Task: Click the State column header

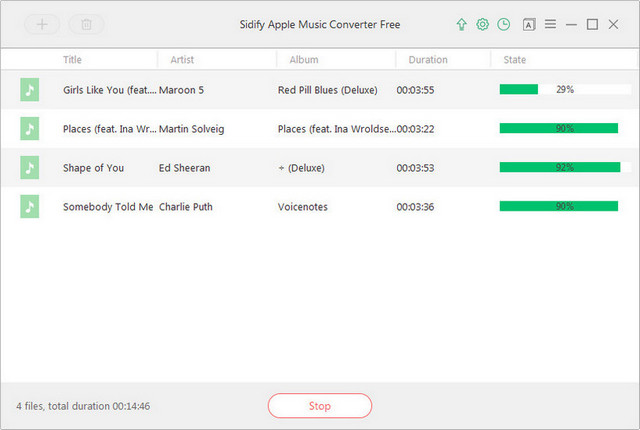Action: [515, 60]
